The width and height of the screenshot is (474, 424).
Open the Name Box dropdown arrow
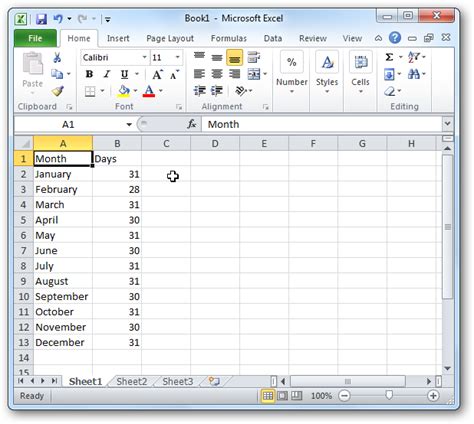click(x=129, y=125)
